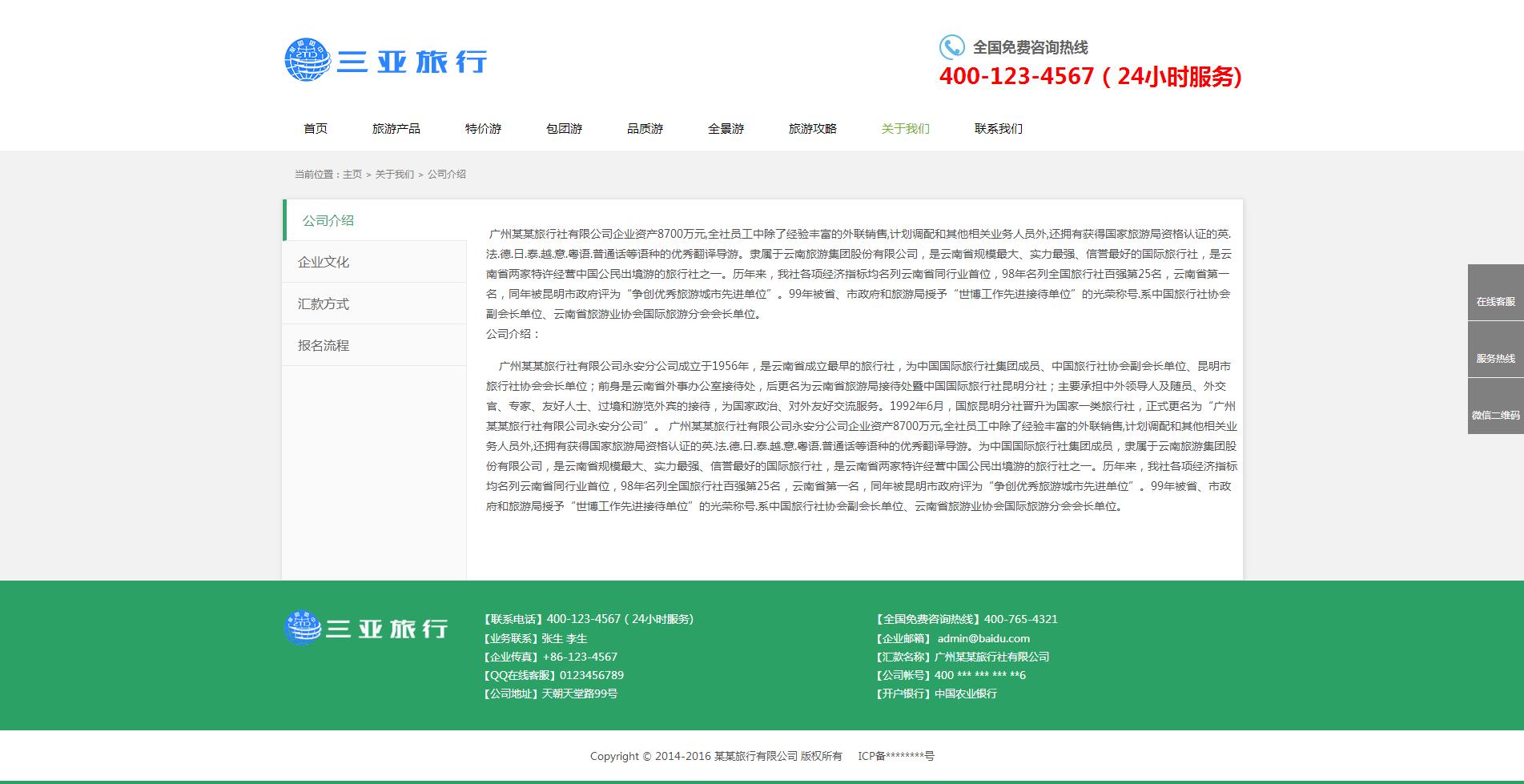Open the 品质游 navigation item

(x=645, y=129)
